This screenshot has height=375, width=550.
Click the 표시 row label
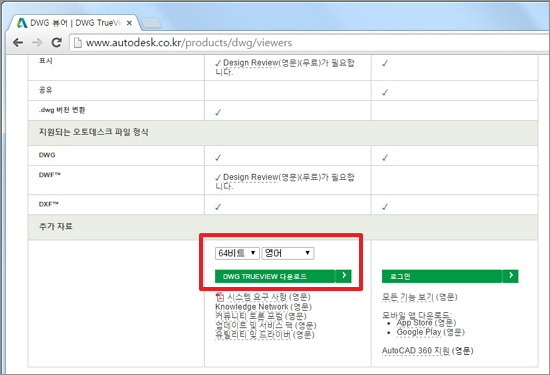46,61
